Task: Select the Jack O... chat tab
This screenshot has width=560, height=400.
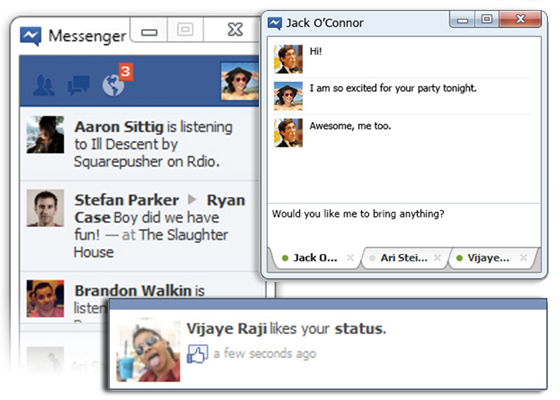Action: [x=315, y=258]
